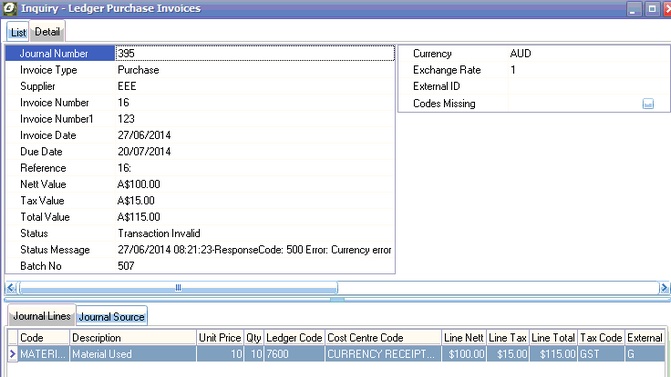Click the MATERI... code cell
Screen dimensions: 671x377
point(43,354)
